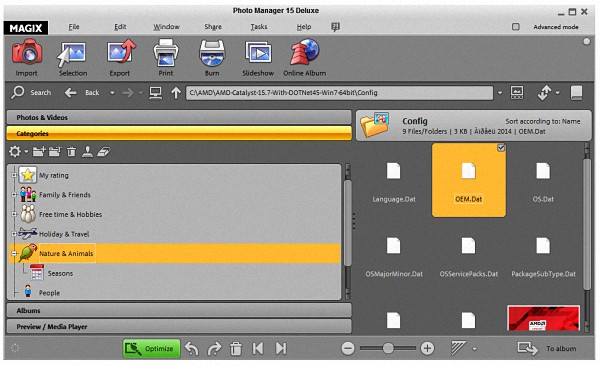Click the To album button

tap(546, 348)
